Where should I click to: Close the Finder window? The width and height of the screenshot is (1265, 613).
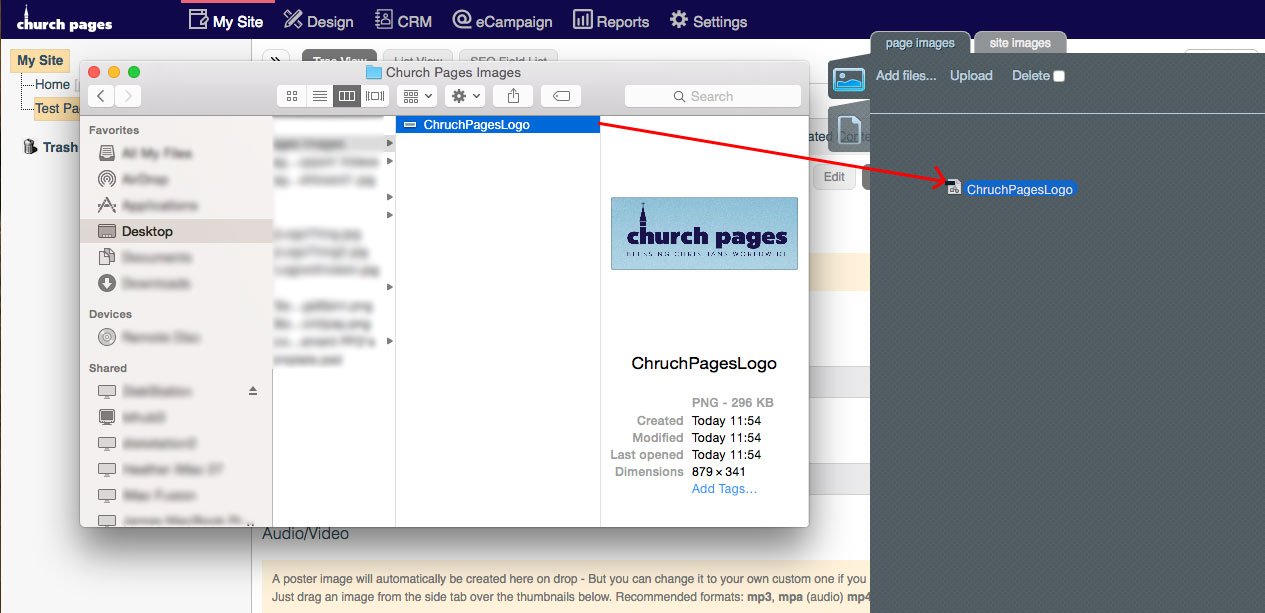94,72
